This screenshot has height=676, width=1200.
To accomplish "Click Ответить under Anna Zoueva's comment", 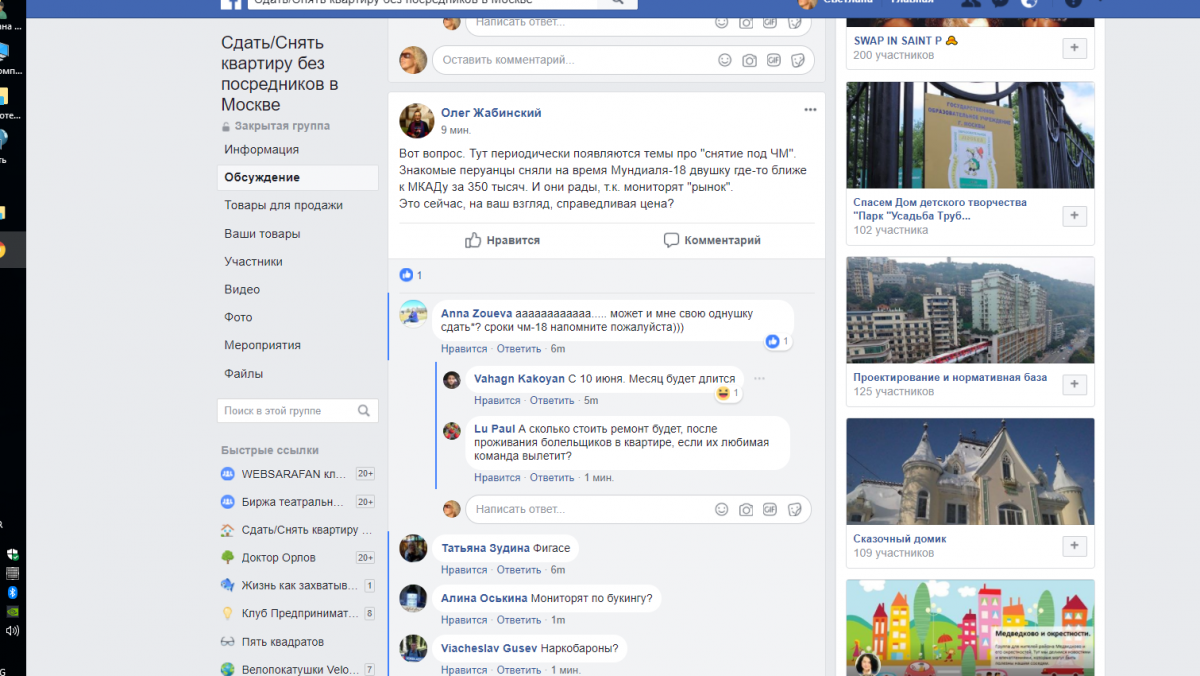I will (519, 349).
